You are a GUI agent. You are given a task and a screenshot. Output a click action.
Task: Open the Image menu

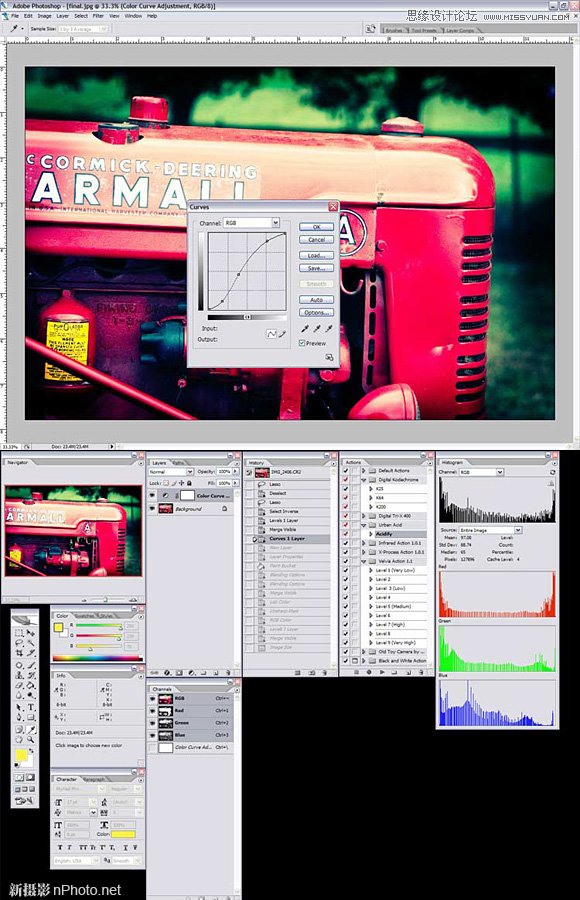(44, 16)
